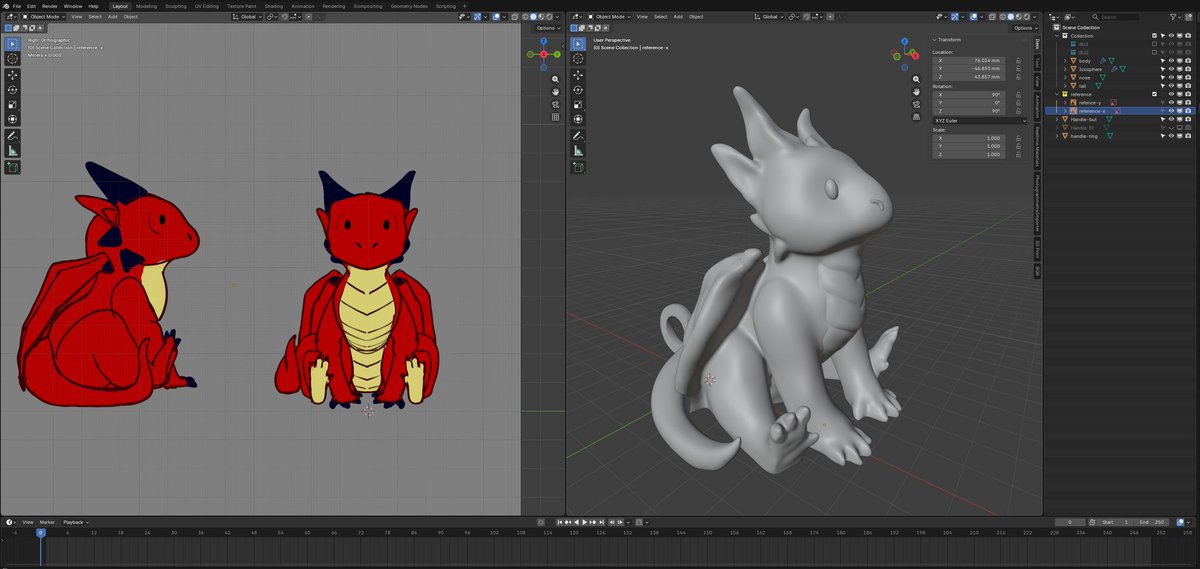The image size is (1200, 569).
Task: Switch to the Shading workspace tab
Action: pos(273,6)
